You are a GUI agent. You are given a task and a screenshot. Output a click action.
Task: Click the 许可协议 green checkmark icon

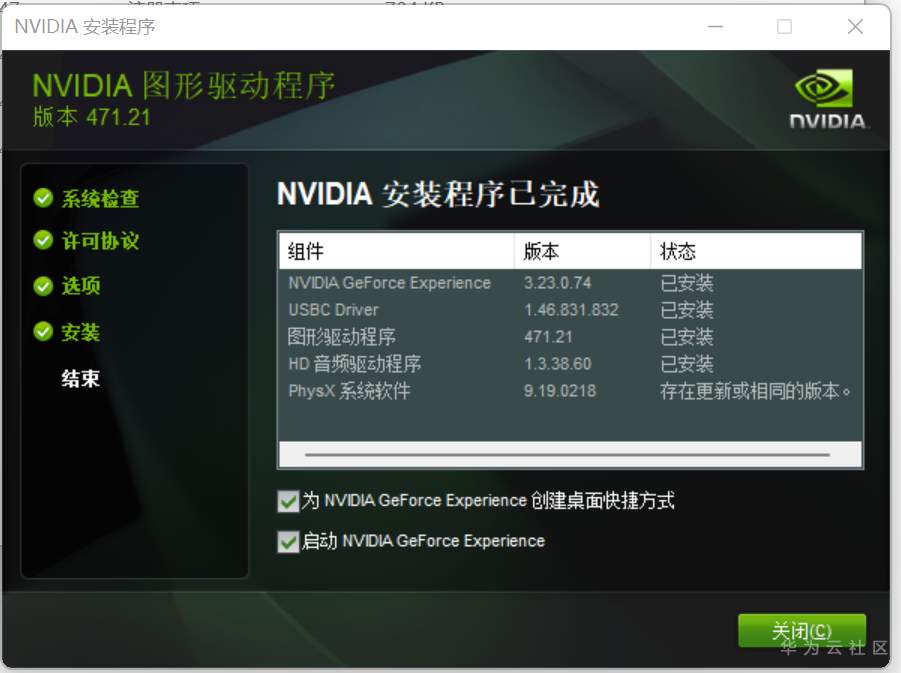[x=43, y=240]
